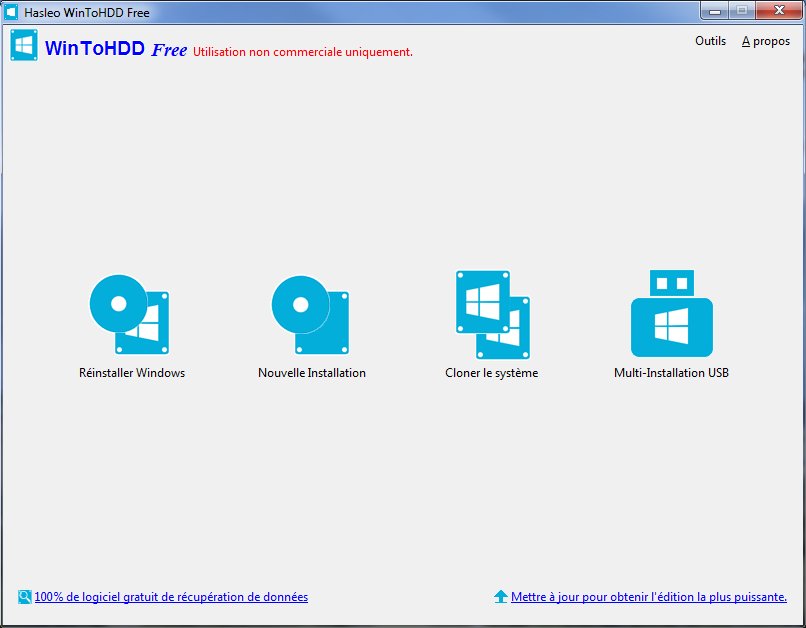
Task: Minimize the WinToHDD window
Action: 715,10
